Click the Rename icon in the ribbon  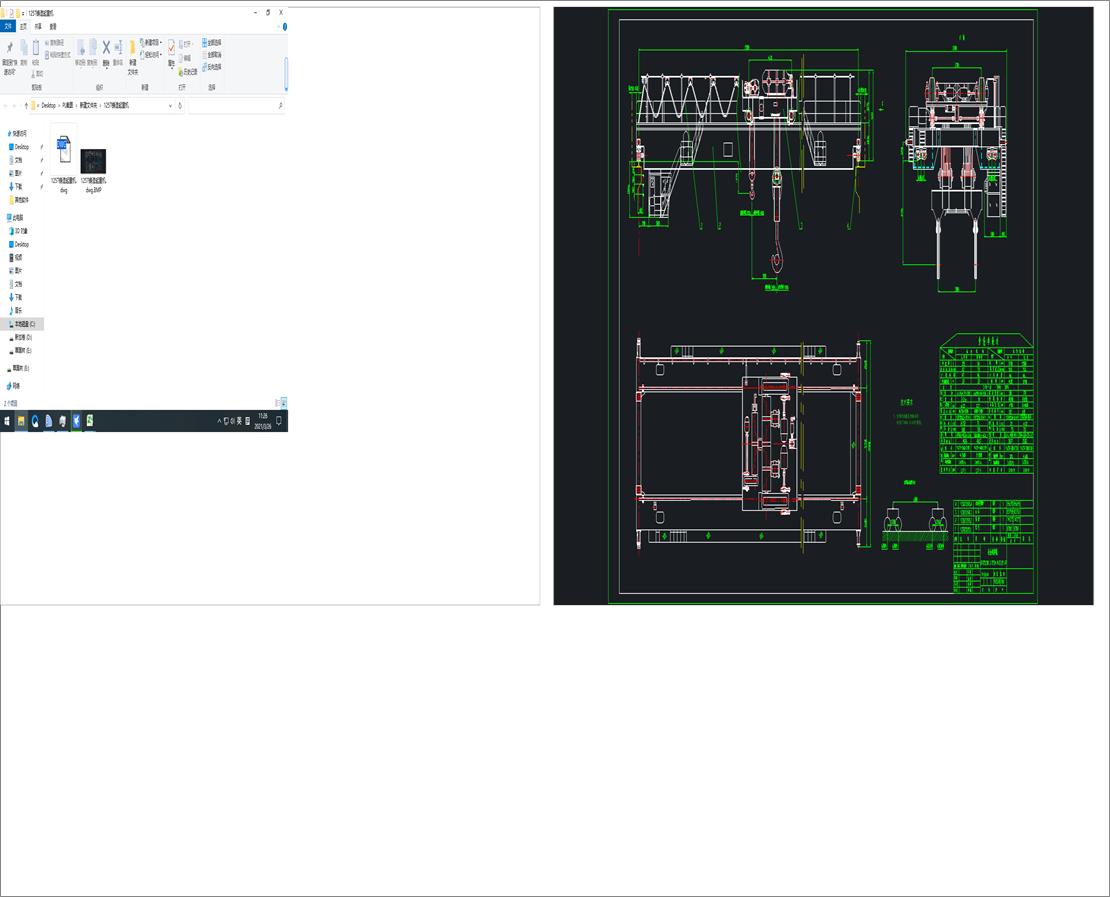(118, 47)
